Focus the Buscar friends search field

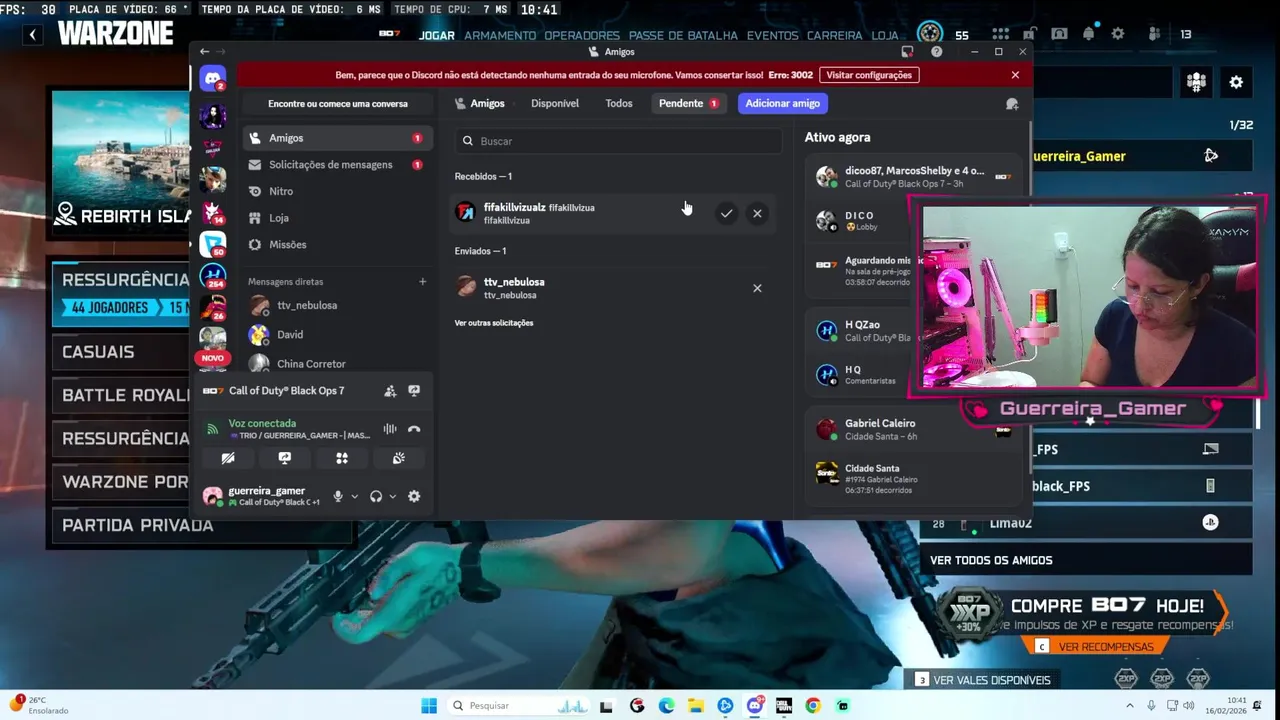coord(618,141)
